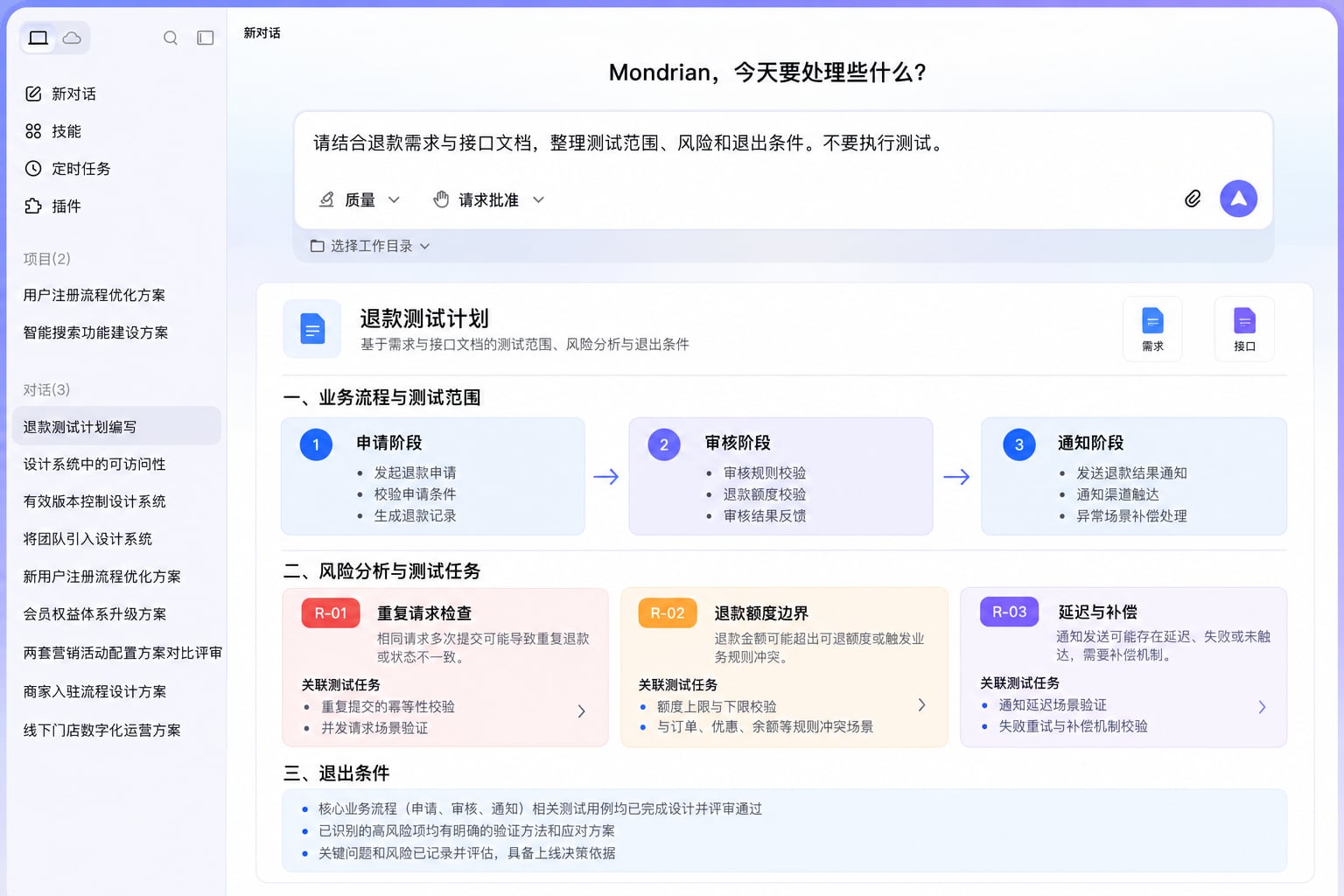The width and height of the screenshot is (1344, 896).
Task: Open the 需求 document attachment
Action: click(x=1152, y=329)
